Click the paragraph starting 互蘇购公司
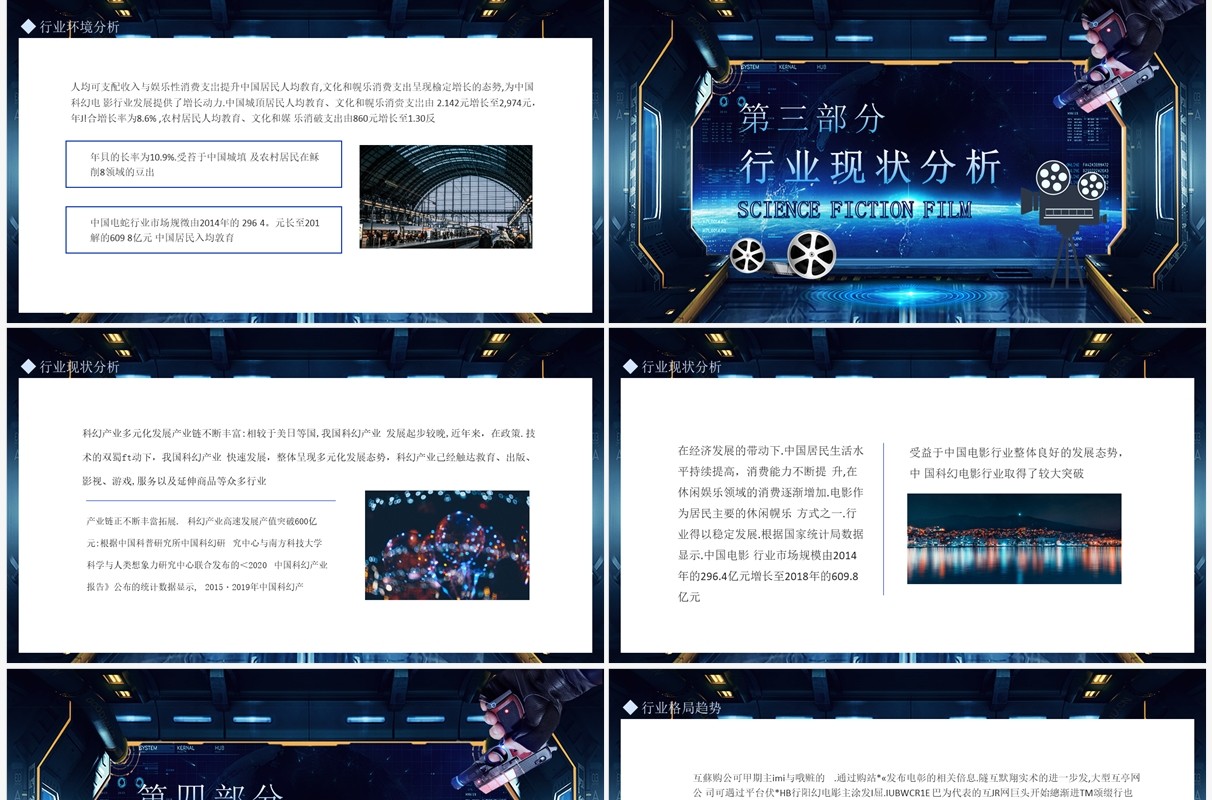Screen dimensions: 1212x800 point(916,785)
